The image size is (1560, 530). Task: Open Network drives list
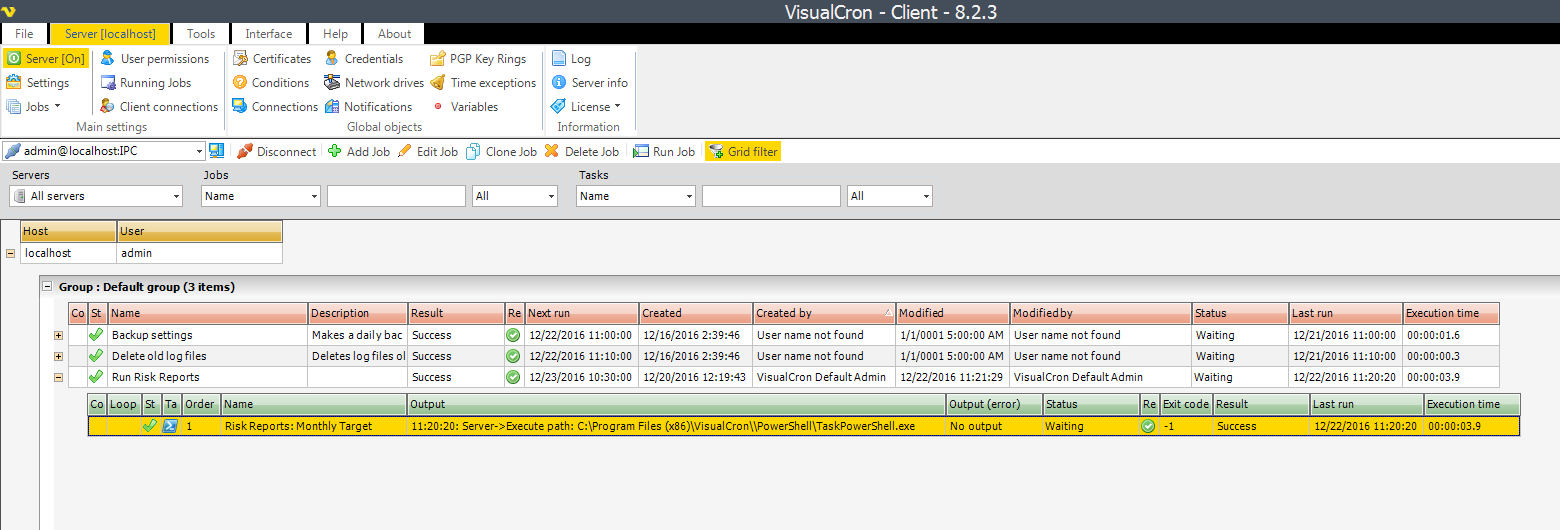point(374,83)
